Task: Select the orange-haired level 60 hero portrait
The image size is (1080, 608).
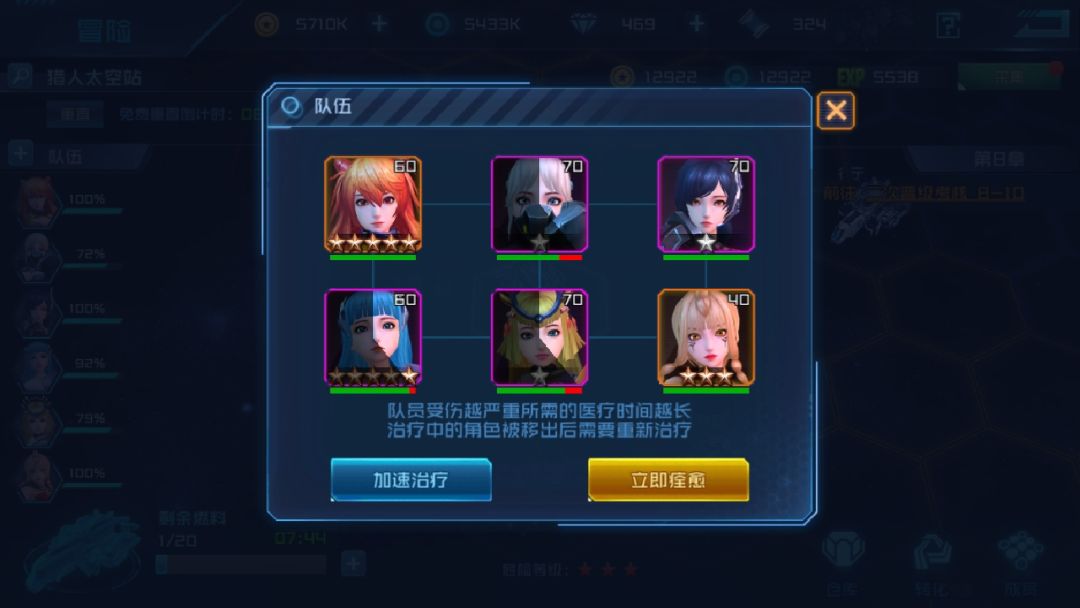Action: 373,204
